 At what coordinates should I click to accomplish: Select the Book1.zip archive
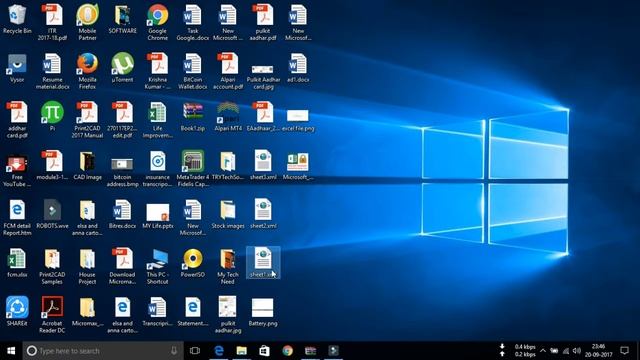(193, 117)
